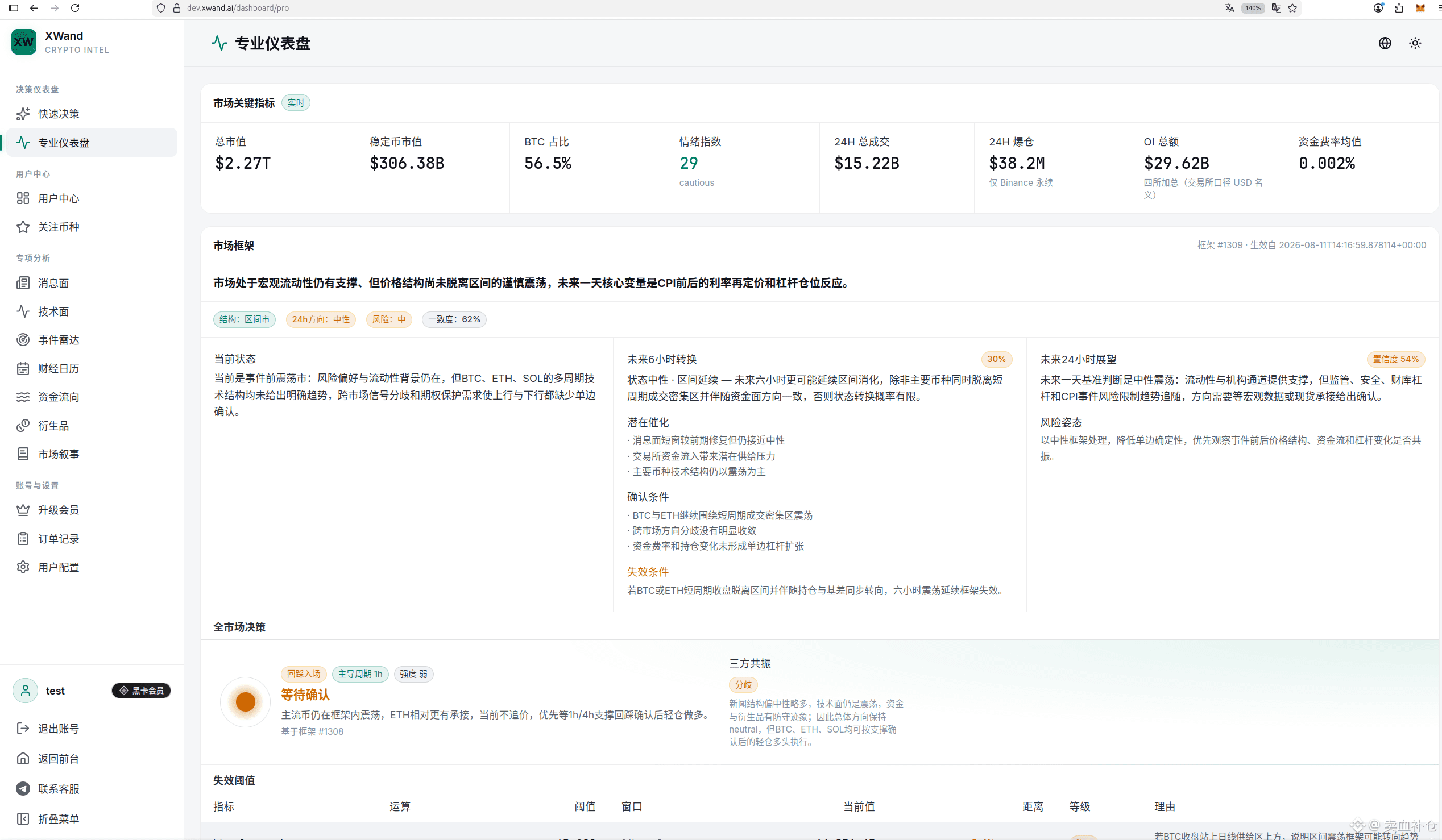Click the 140% zoom indicator
Image resolution: width=1442 pixels, height=840 pixels.
(1253, 8)
